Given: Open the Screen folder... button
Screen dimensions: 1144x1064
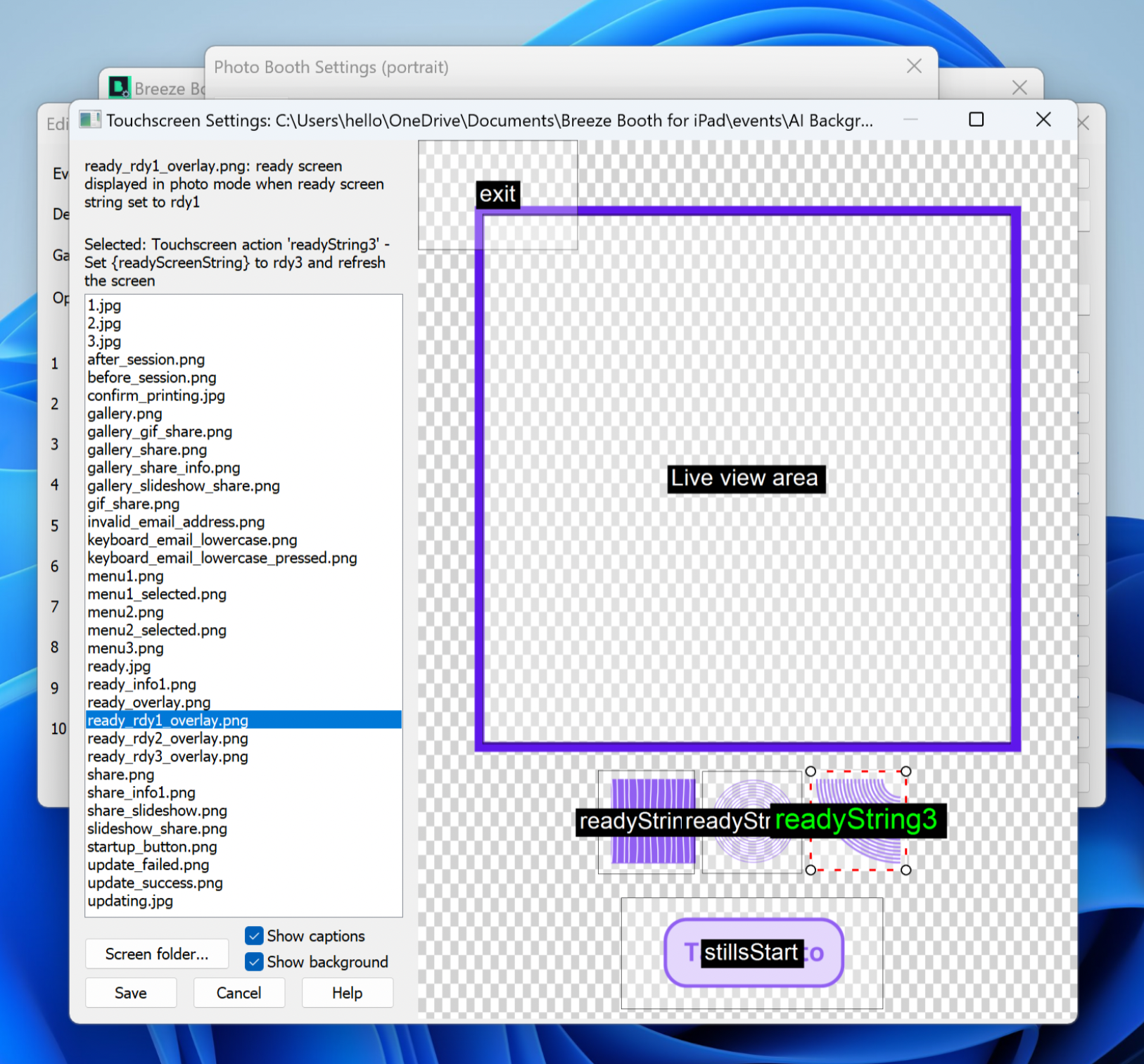Looking at the screenshot, I should (x=156, y=954).
